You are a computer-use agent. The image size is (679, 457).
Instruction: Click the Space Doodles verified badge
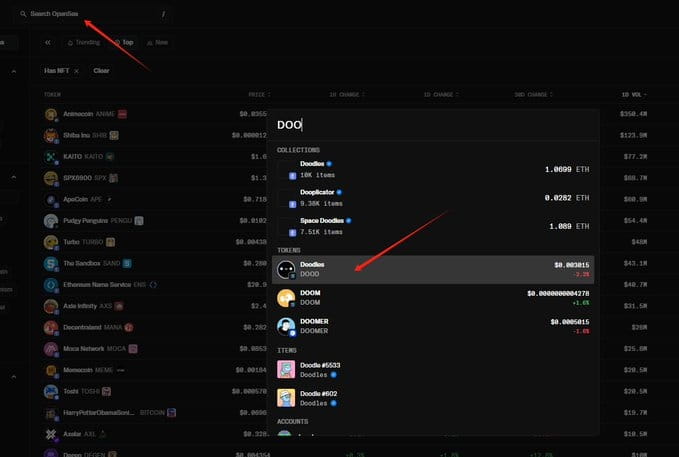(349, 221)
